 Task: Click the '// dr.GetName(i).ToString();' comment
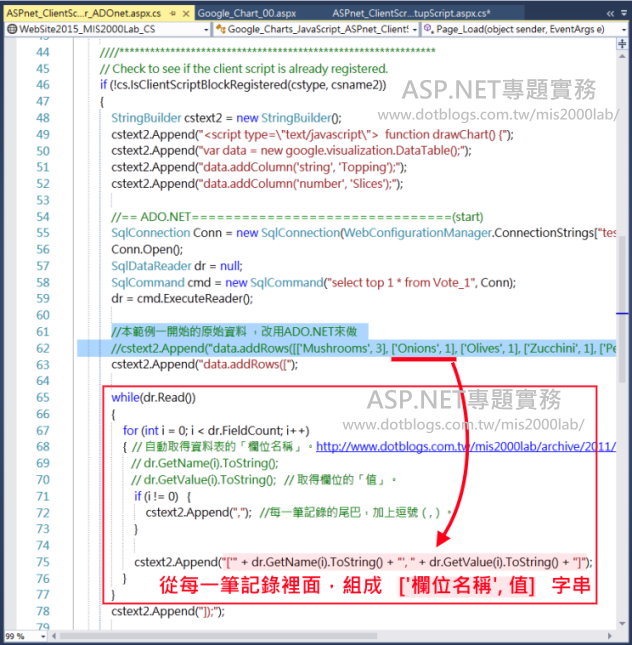pyautogui.click(x=204, y=464)
